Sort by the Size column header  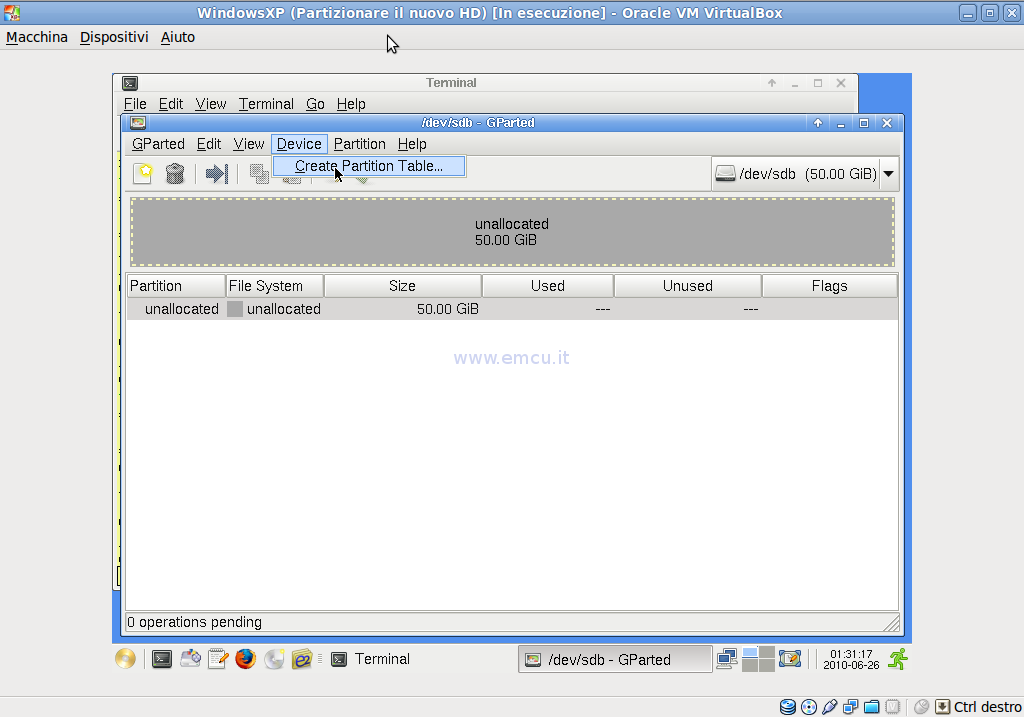(402, 286)
